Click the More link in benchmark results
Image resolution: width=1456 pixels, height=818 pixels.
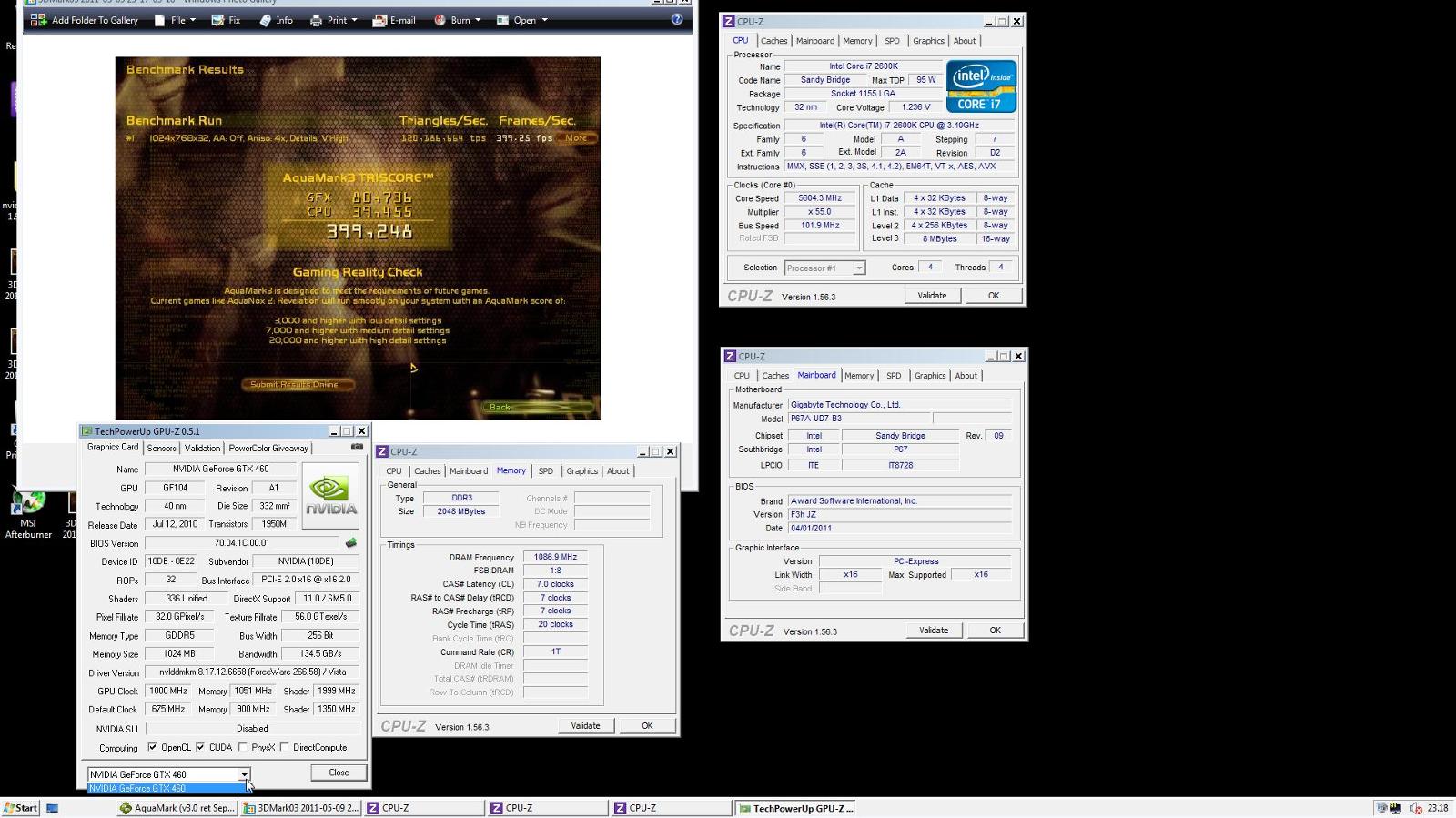click(576, 138)
